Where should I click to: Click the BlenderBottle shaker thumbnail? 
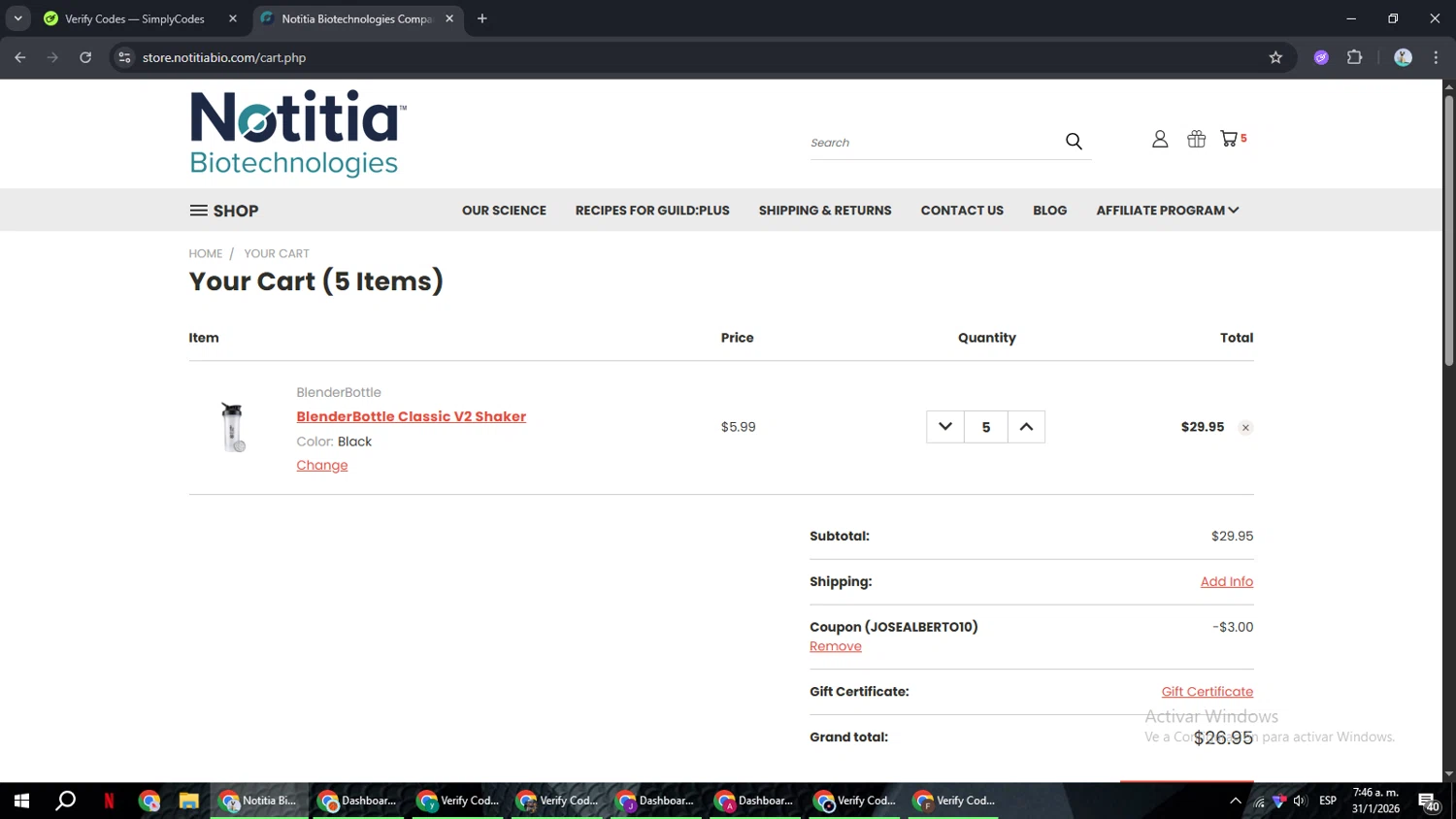[x=232, y=427]
